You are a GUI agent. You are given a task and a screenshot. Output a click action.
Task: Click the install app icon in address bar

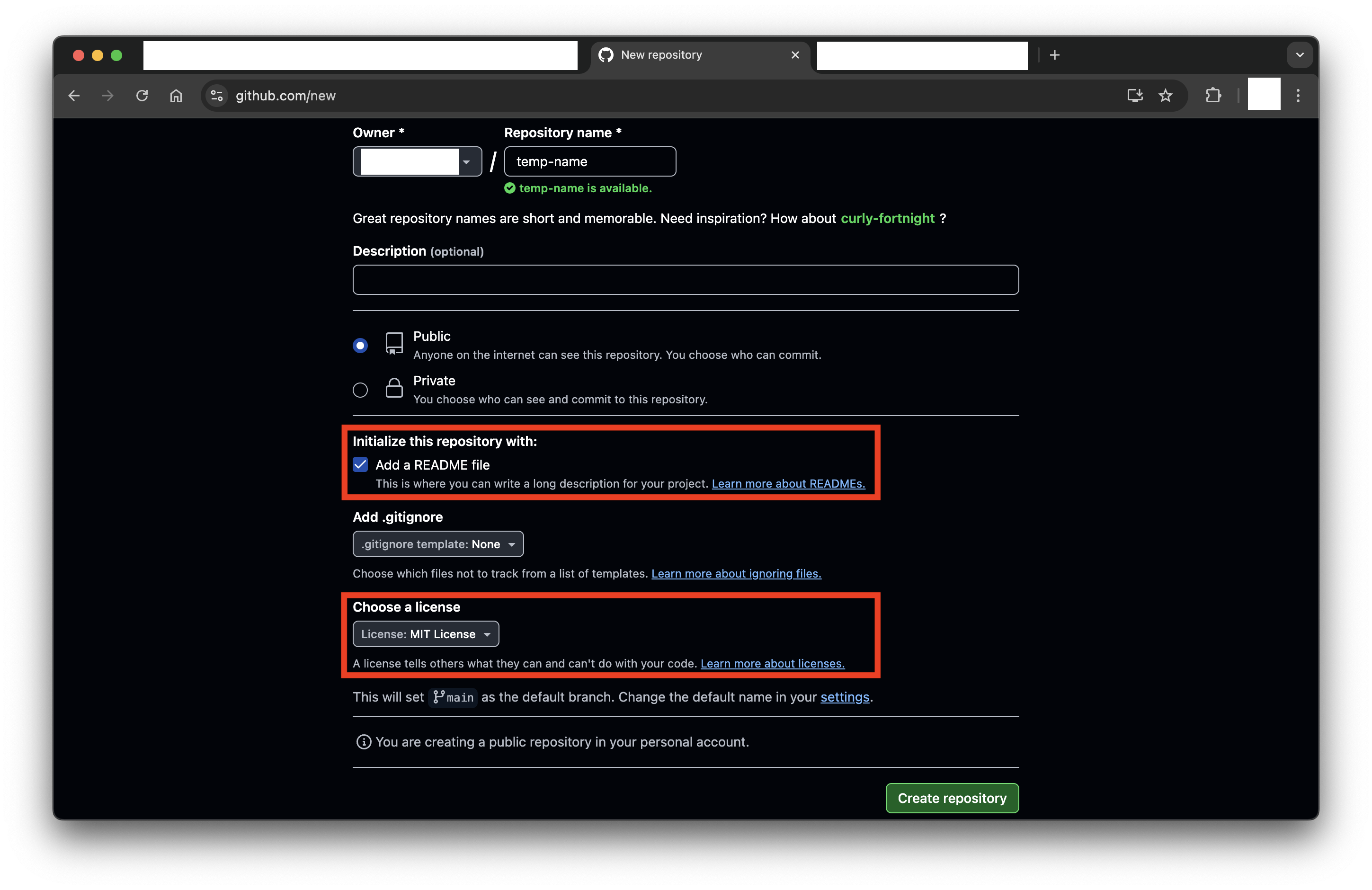pos(1134,96)
